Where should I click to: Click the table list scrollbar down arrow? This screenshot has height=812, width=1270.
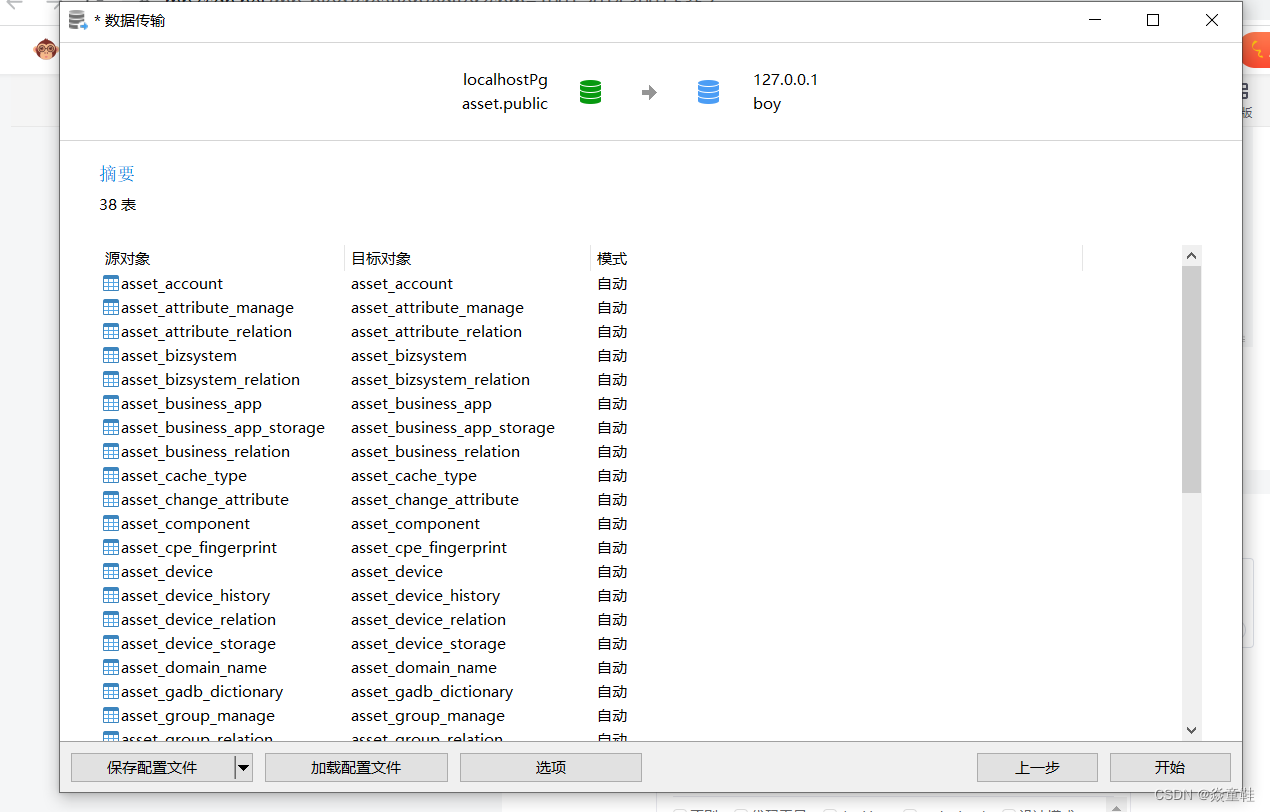[1191, 730]
